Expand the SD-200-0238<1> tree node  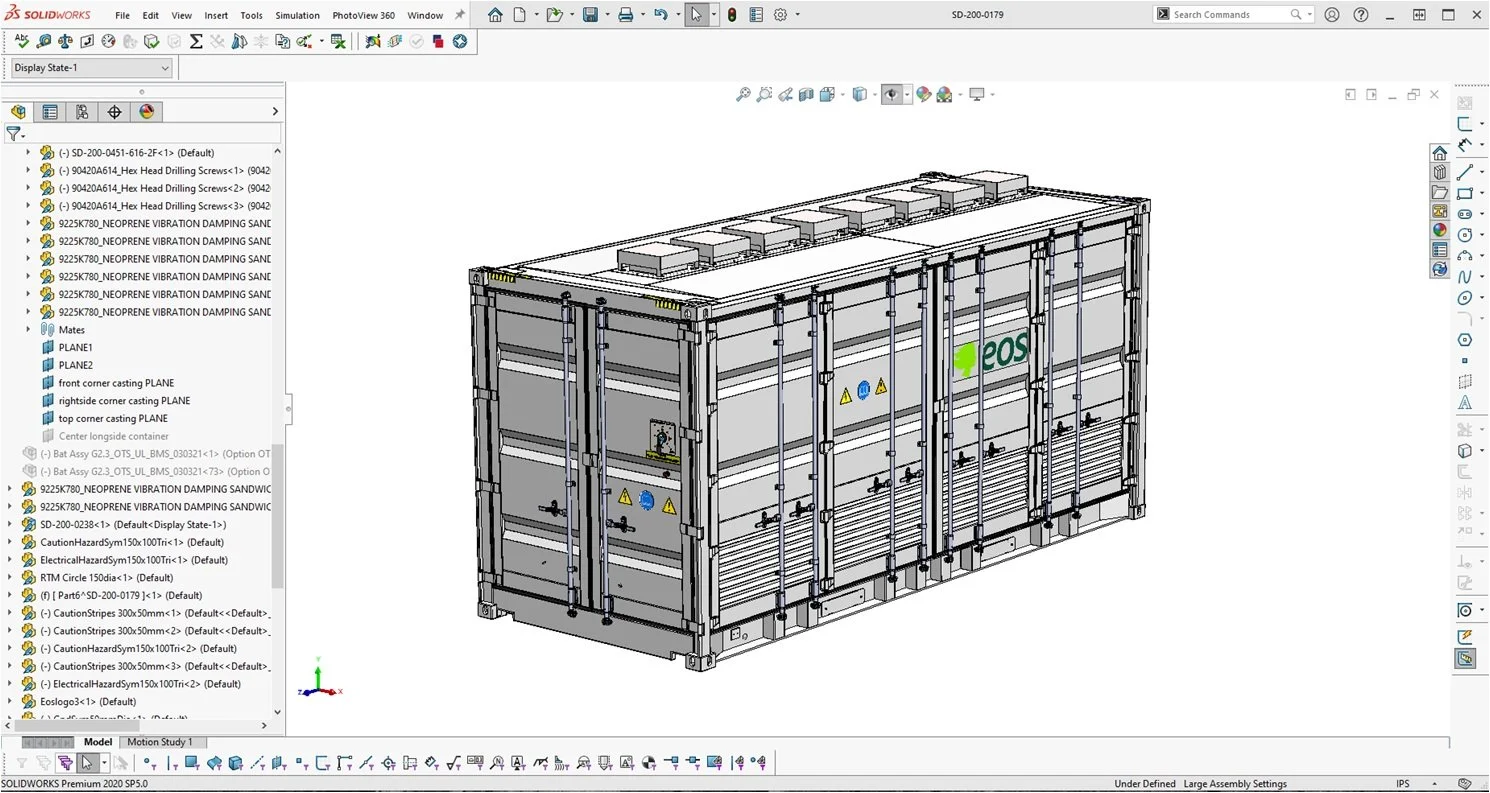10,525
